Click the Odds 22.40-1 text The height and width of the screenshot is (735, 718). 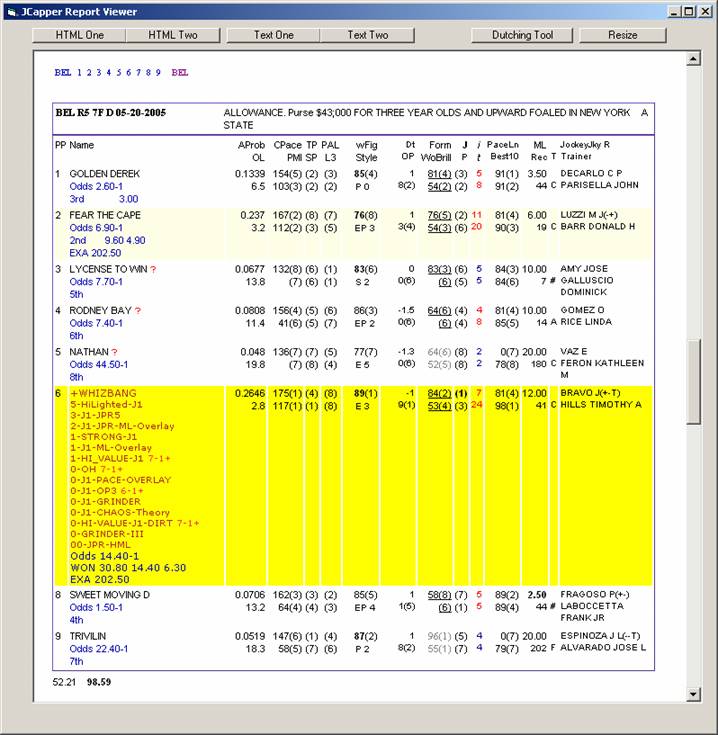(98, 649)
